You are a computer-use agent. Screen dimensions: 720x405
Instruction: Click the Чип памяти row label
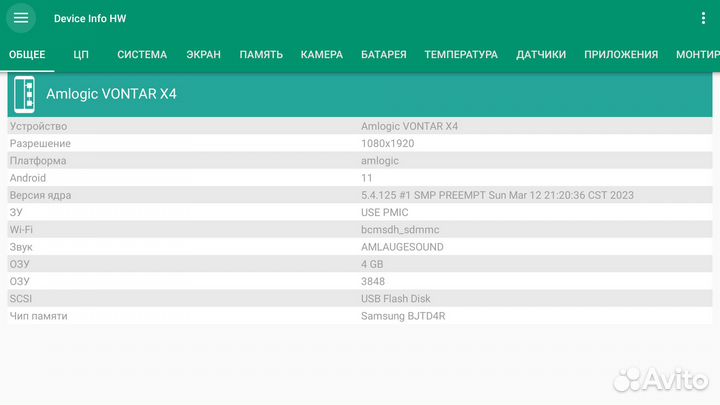pyautogui.click(x=39, y=316)
